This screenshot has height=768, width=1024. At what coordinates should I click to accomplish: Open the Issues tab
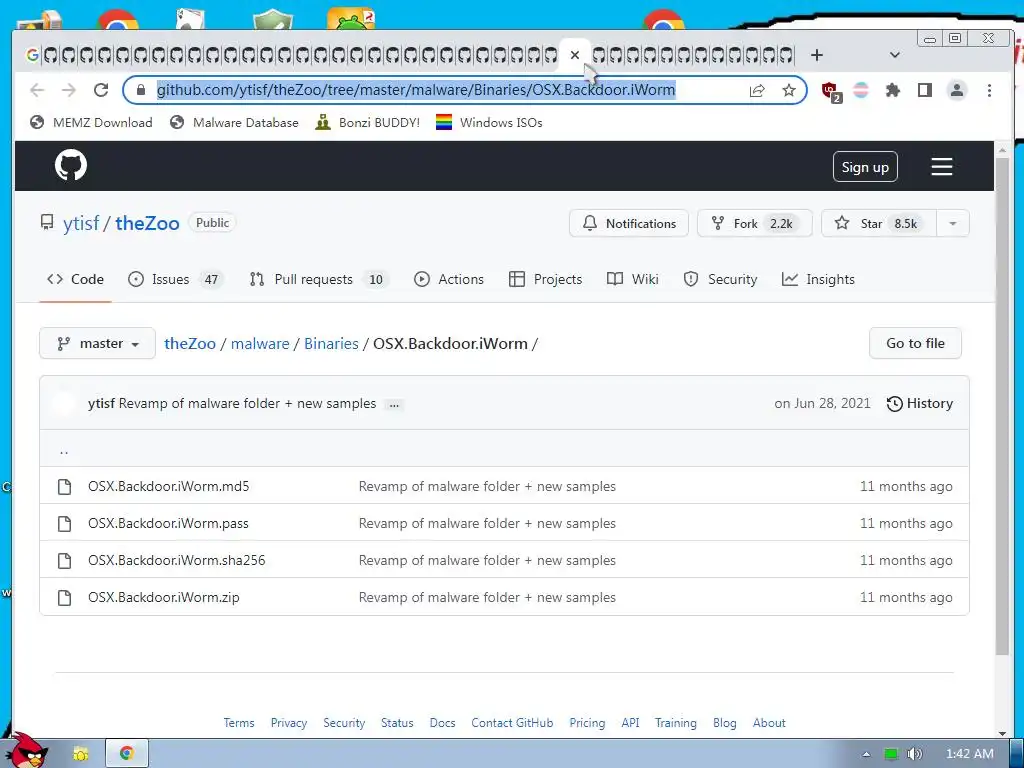point(176,280)
